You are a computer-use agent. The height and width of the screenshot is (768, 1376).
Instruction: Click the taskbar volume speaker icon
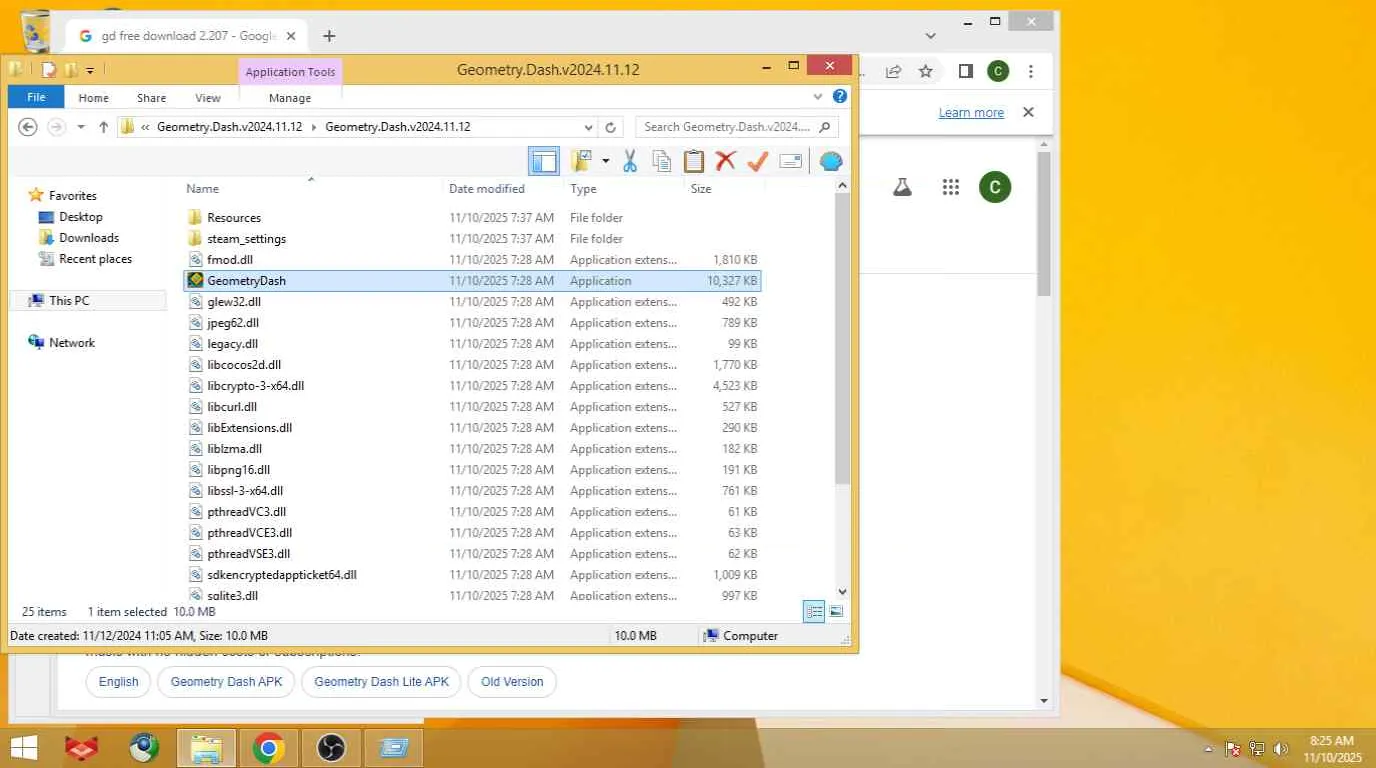coord(1281,749)
